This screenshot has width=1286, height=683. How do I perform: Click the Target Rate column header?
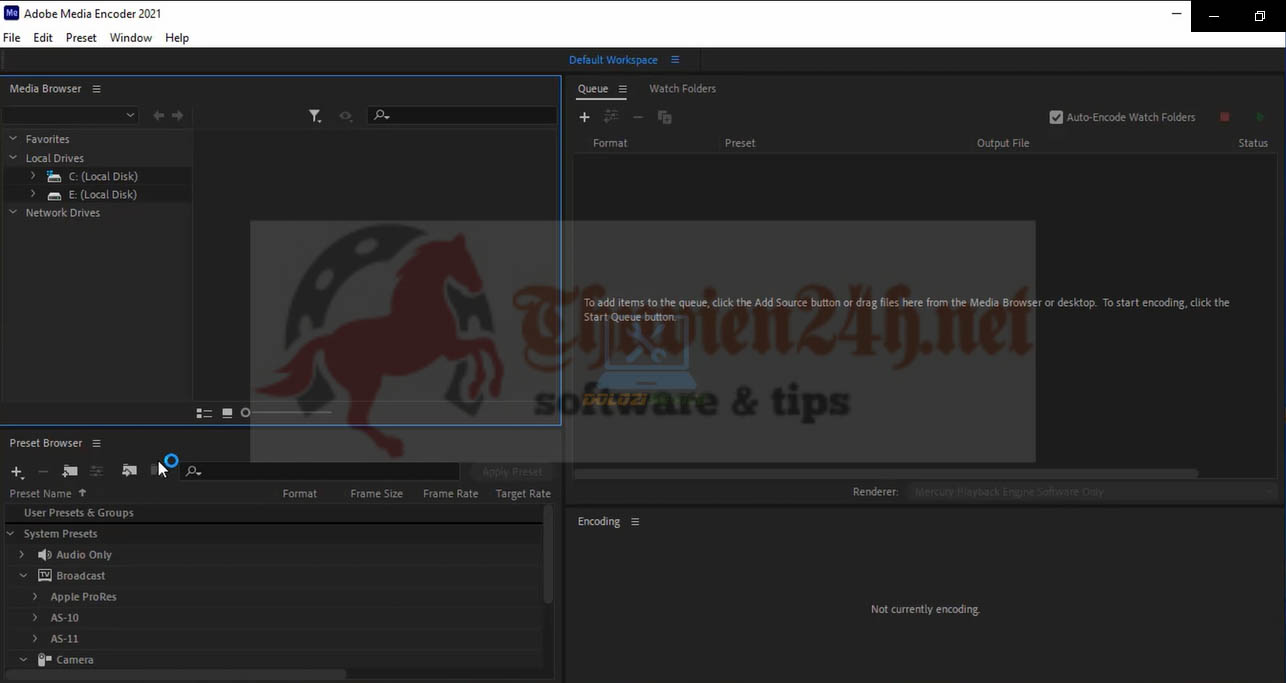(523, 494)
